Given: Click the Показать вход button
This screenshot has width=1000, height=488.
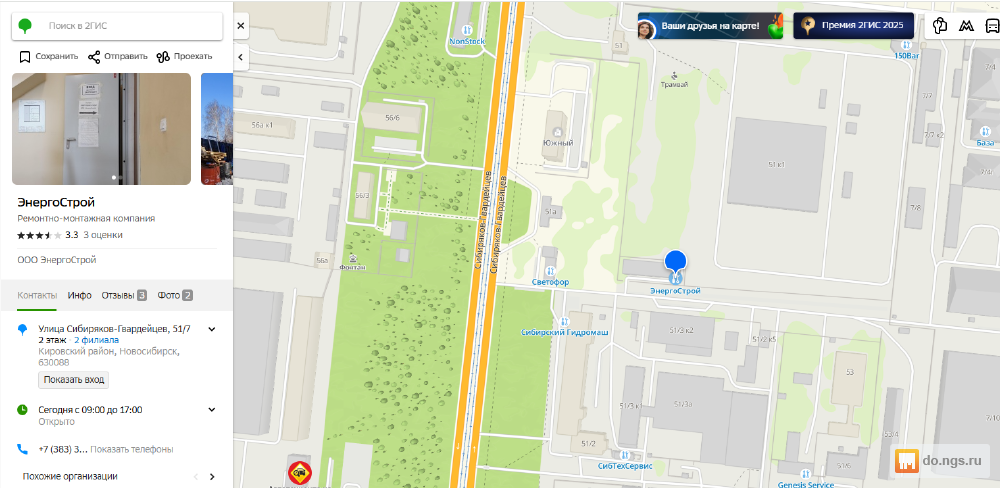Looking at the screenshot, I should click(x=73, y=380).
